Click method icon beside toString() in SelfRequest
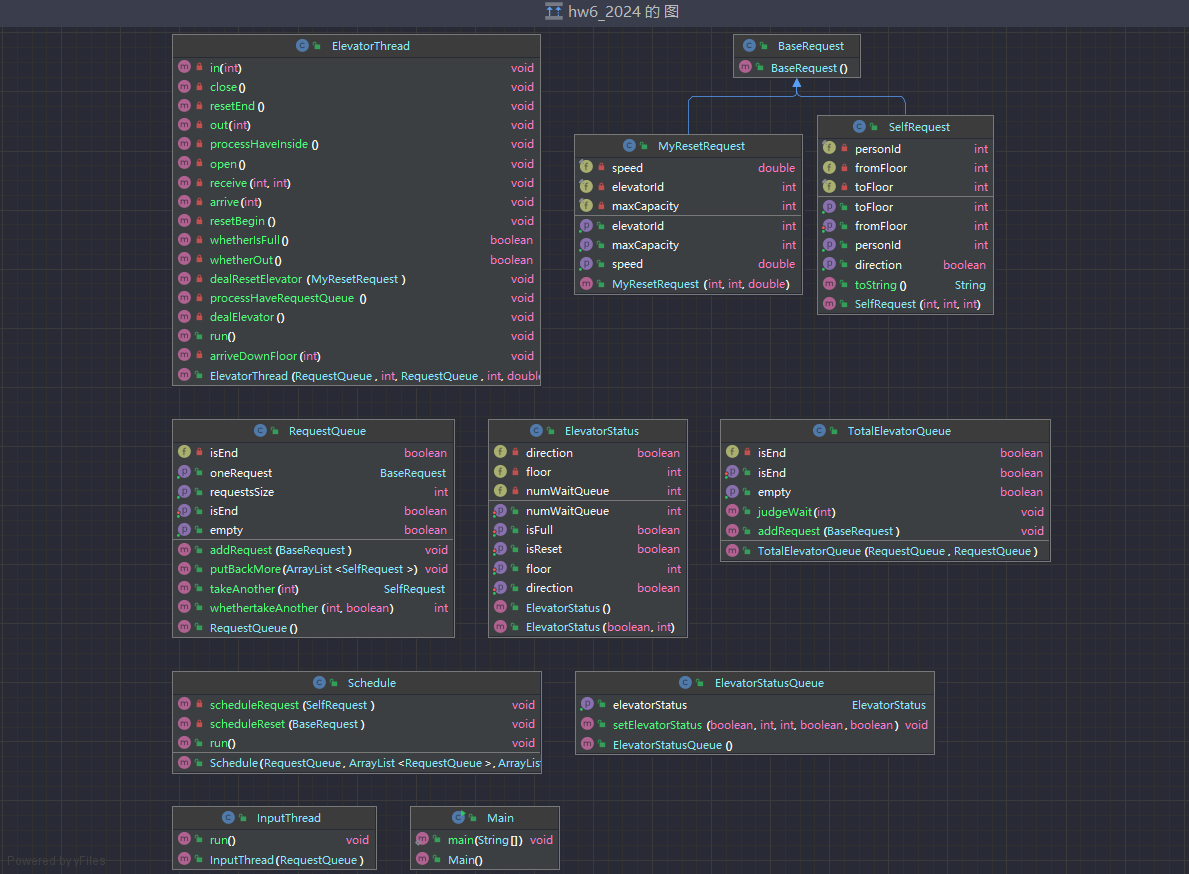The width and height of the screenshot is (1189, 874). click(830, 284)
